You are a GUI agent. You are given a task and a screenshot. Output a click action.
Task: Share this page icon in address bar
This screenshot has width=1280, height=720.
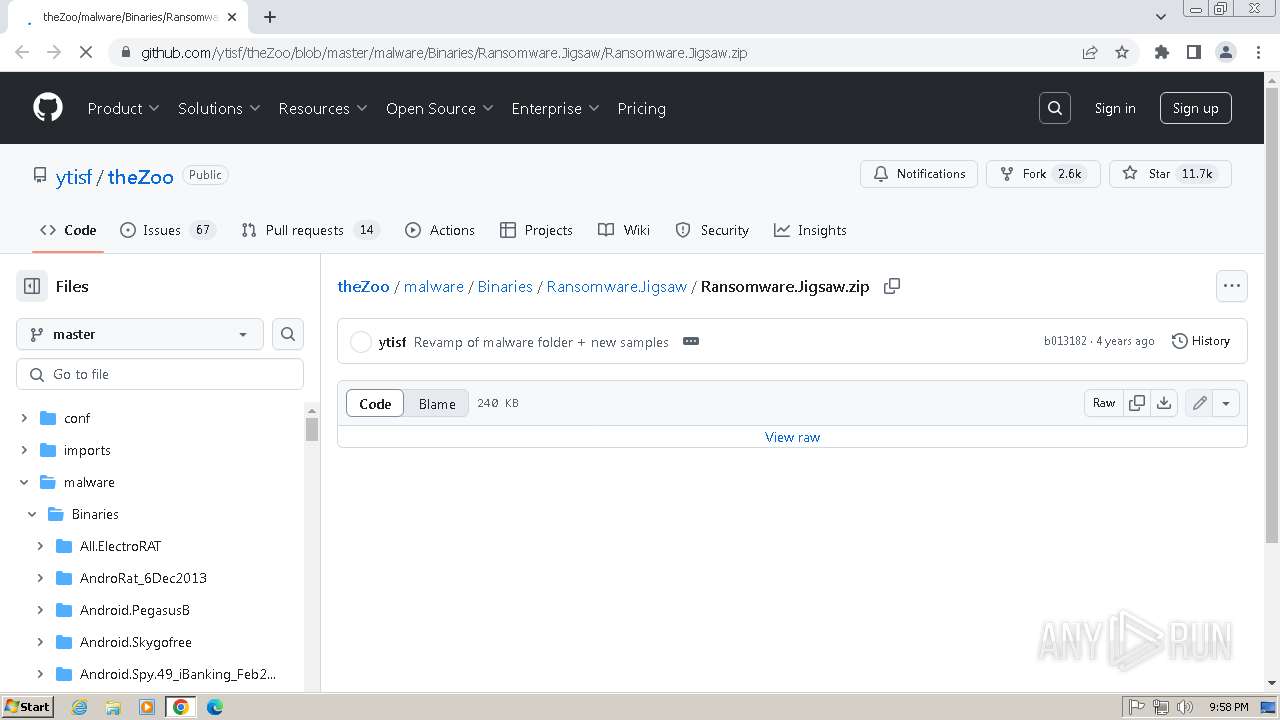coord(1090,52)
